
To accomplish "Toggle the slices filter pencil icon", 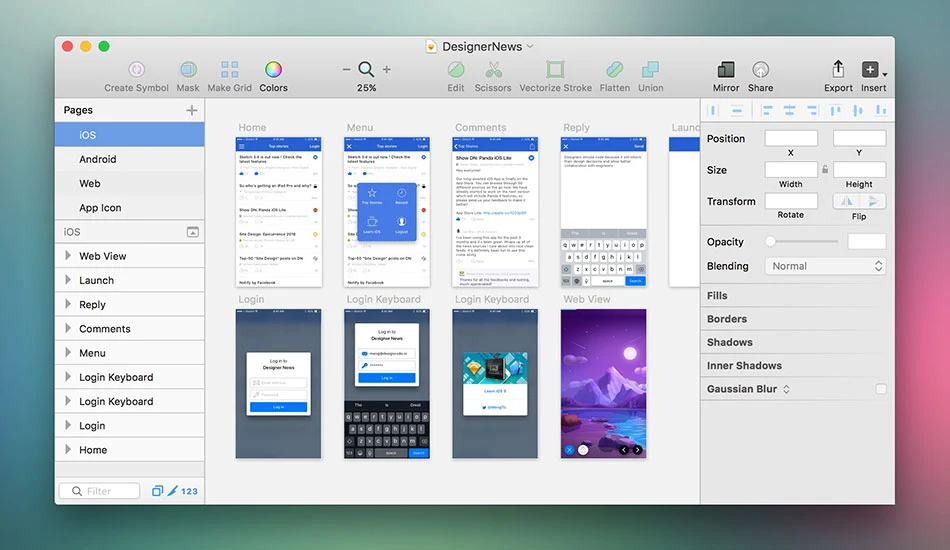I will (x=173, y=491).
